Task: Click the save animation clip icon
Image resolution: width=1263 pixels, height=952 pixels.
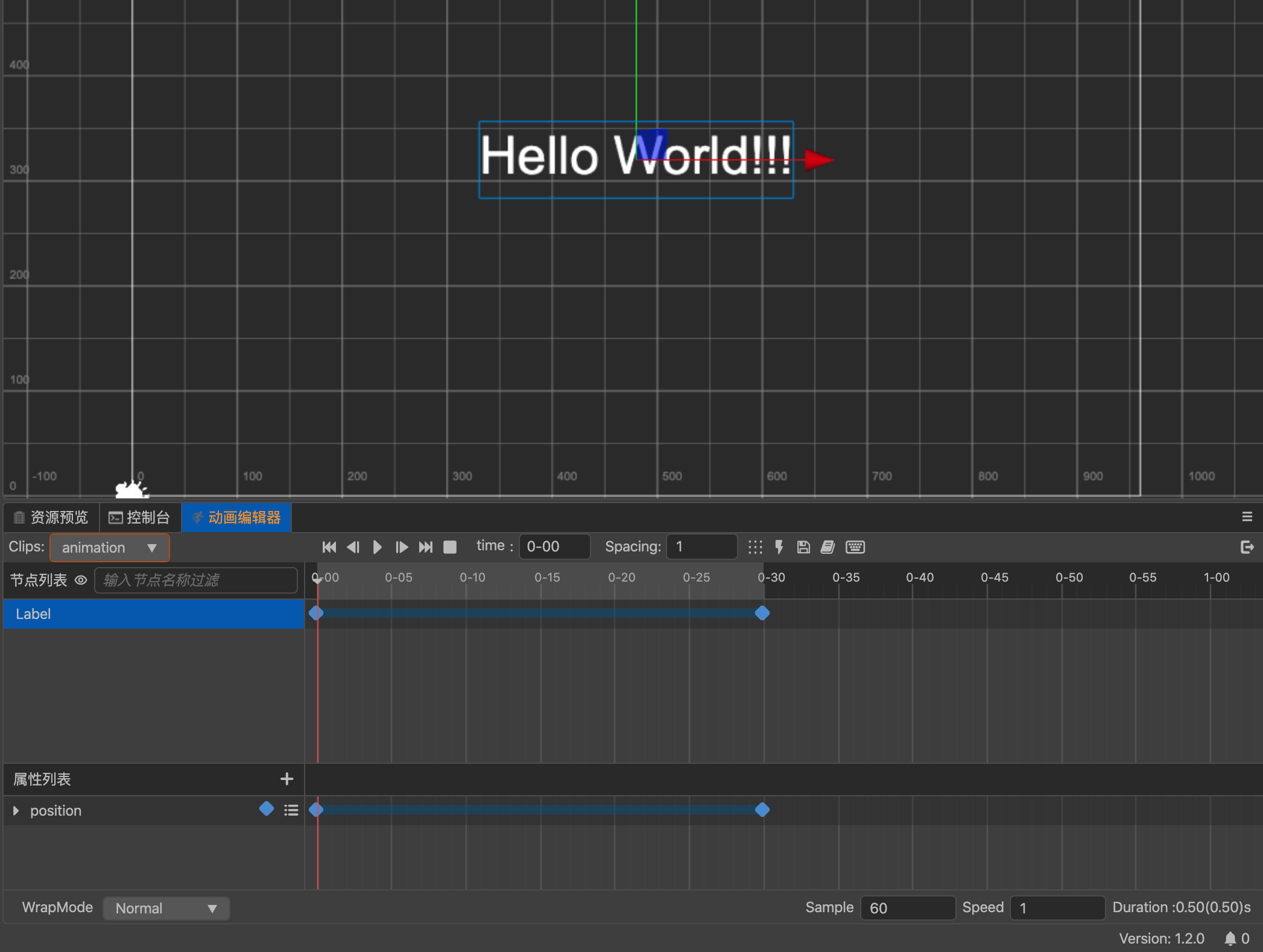Action: click(803, 547)
